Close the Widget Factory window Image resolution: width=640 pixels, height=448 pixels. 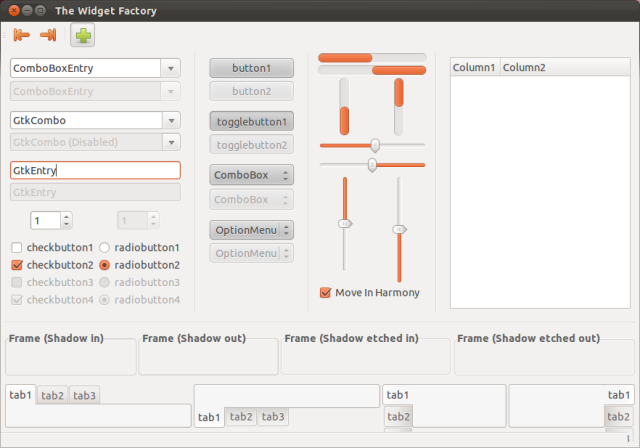tap(14, 11)
